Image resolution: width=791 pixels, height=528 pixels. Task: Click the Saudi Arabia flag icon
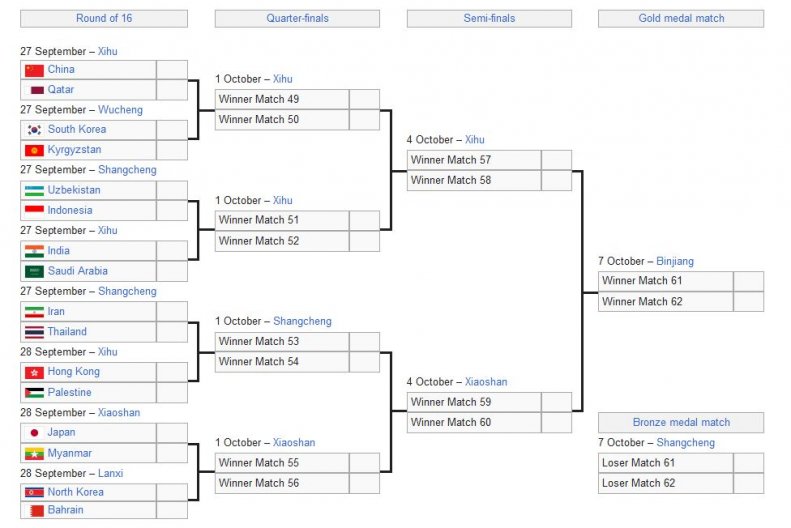34,271
